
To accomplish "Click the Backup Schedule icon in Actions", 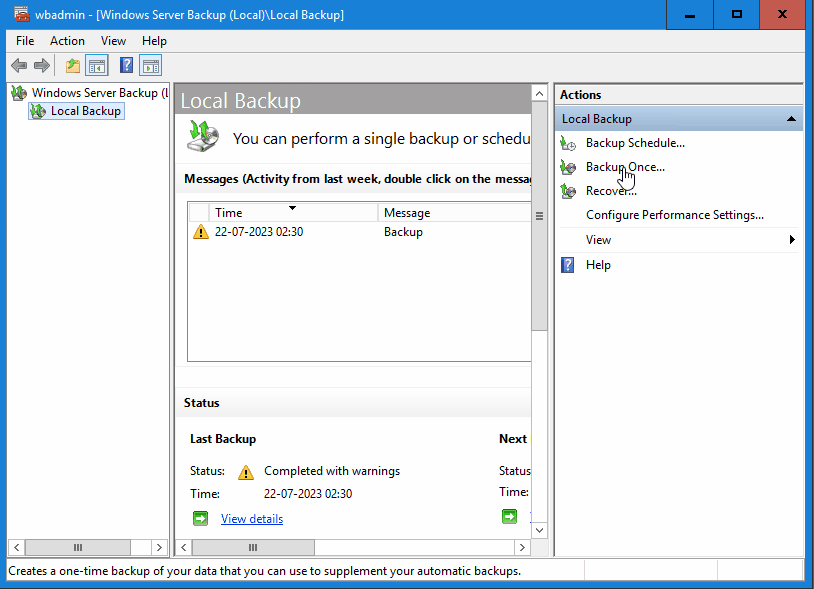I will pos(568,143).
